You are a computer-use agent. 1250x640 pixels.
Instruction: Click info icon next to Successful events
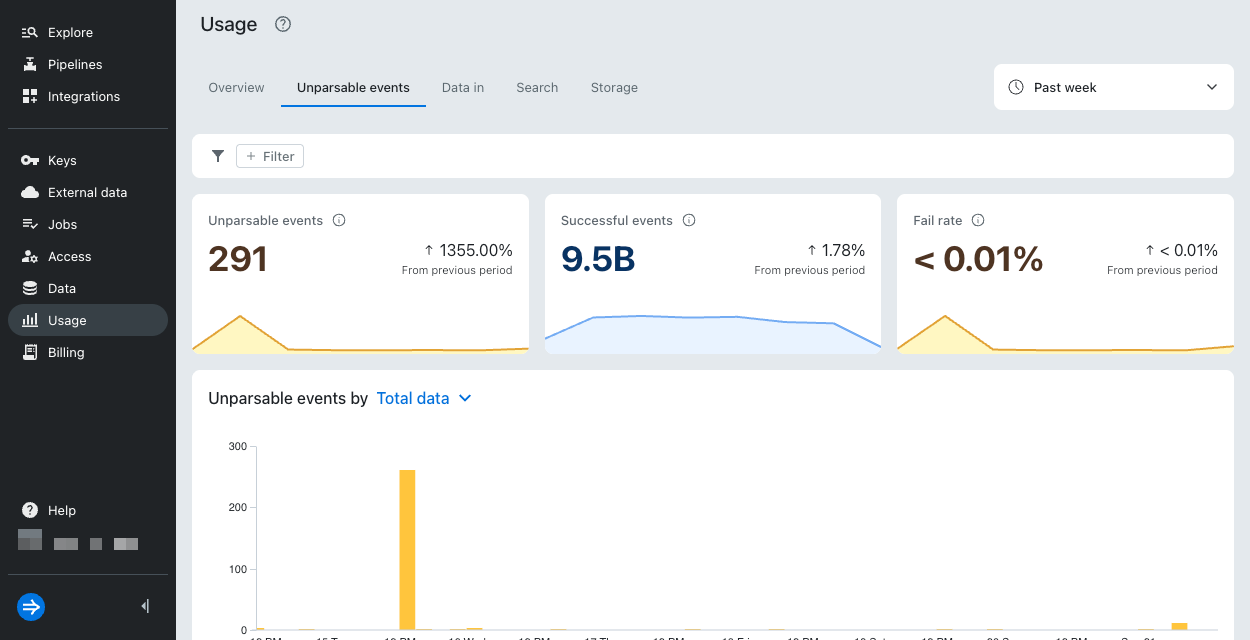tap(689, 220)
